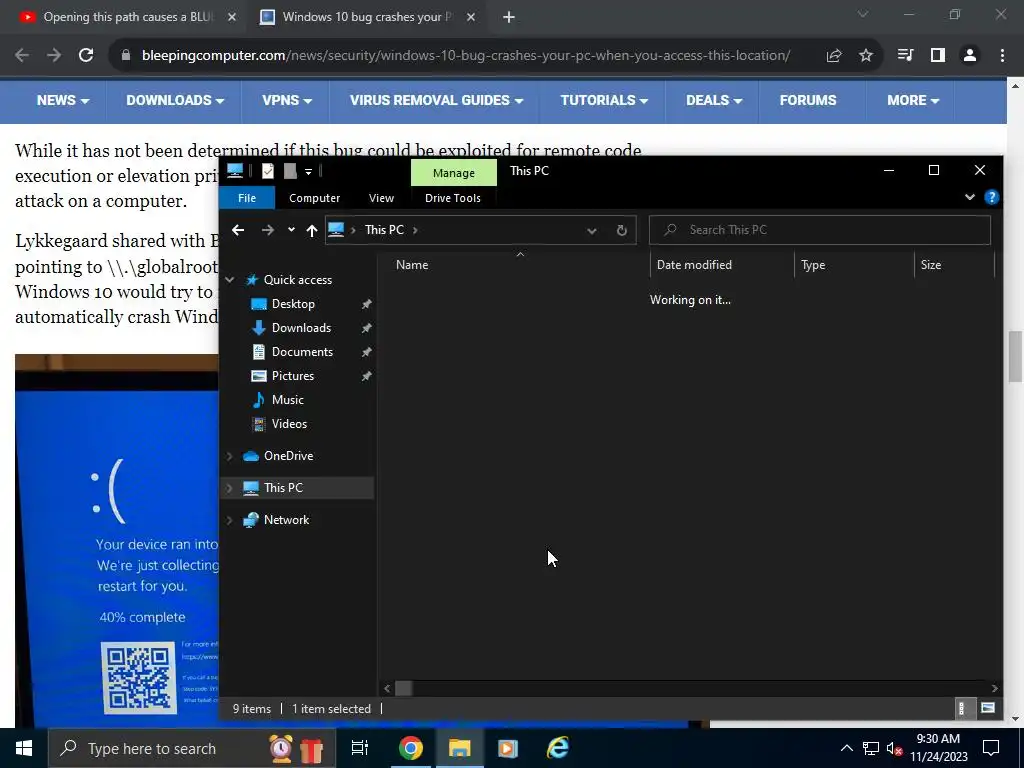This screenshot has width=1024, height=768.
Task: Reload the BleepingComputer page
Action: tap(86, 56)
